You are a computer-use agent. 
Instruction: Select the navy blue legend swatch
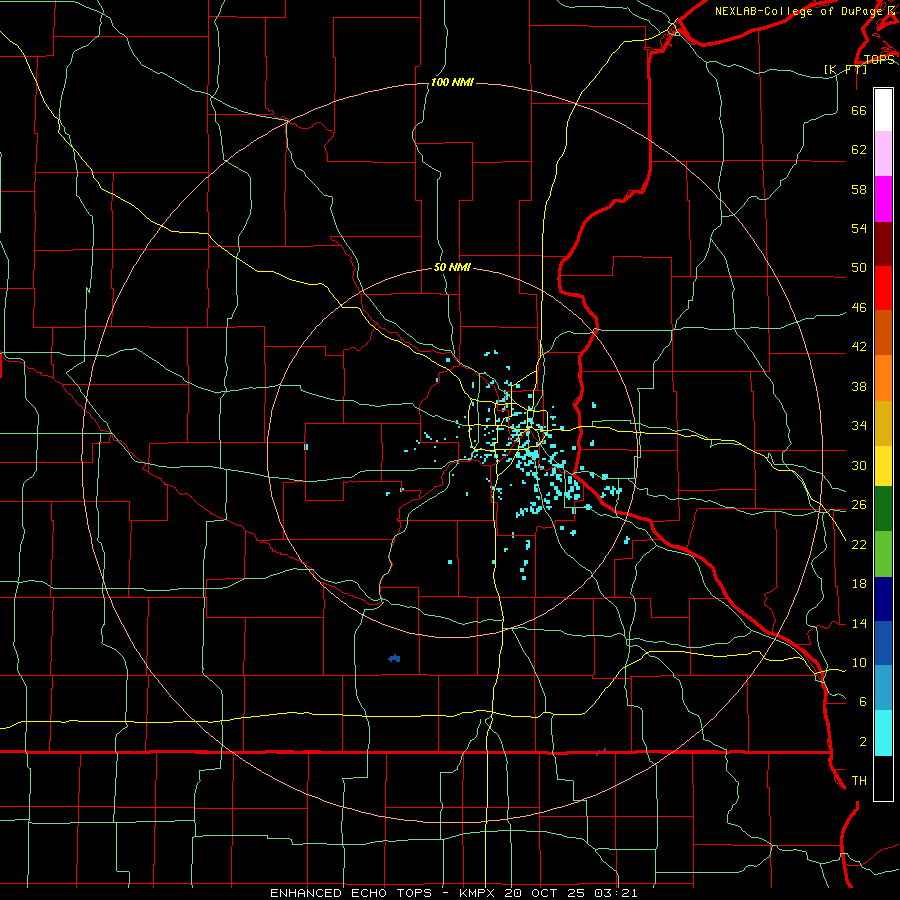pos(883,599)
